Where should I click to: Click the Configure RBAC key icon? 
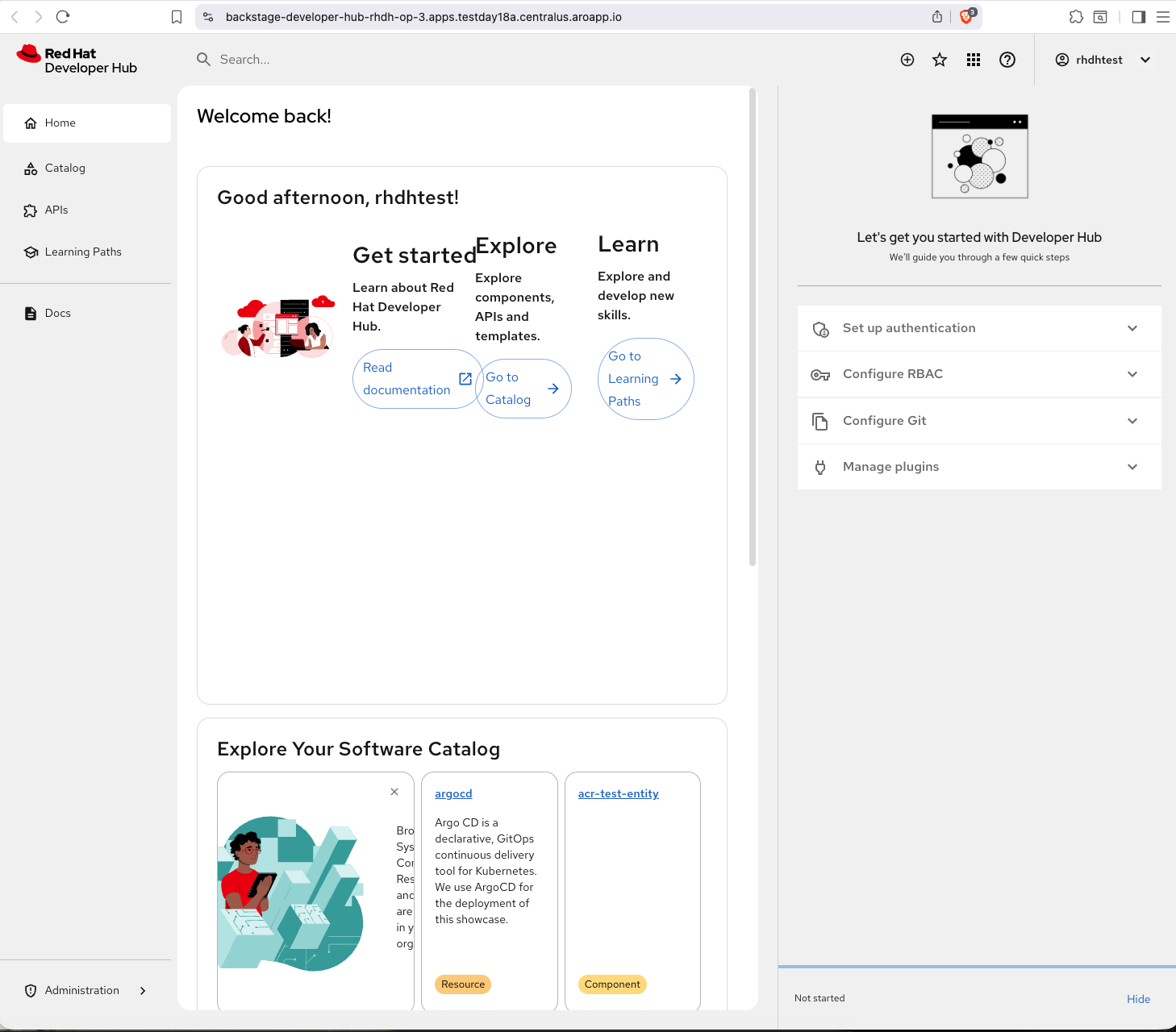820,375
